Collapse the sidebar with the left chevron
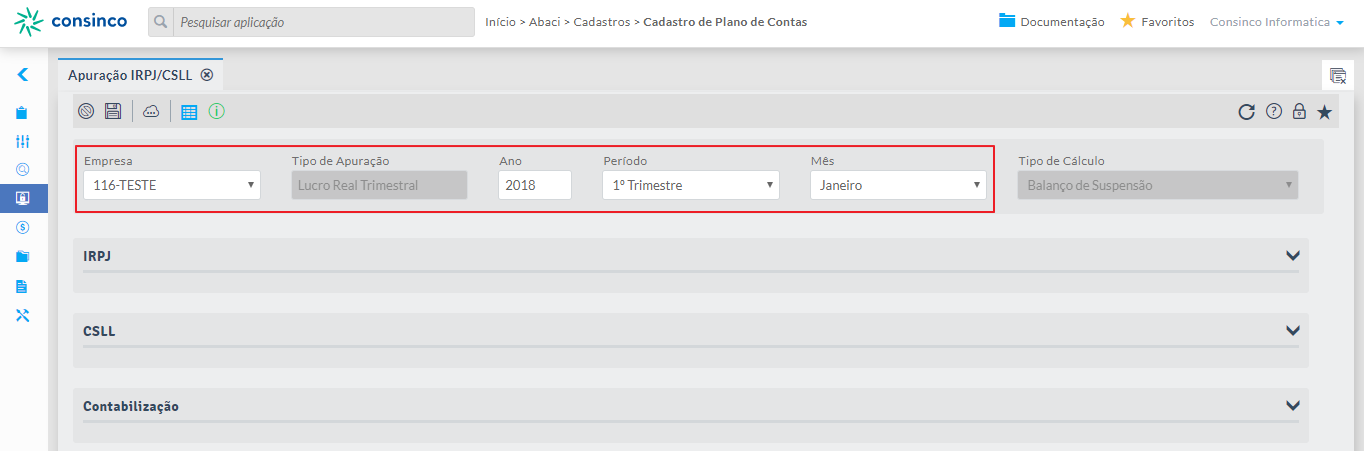1364x451 pixels. coord(23,74)
